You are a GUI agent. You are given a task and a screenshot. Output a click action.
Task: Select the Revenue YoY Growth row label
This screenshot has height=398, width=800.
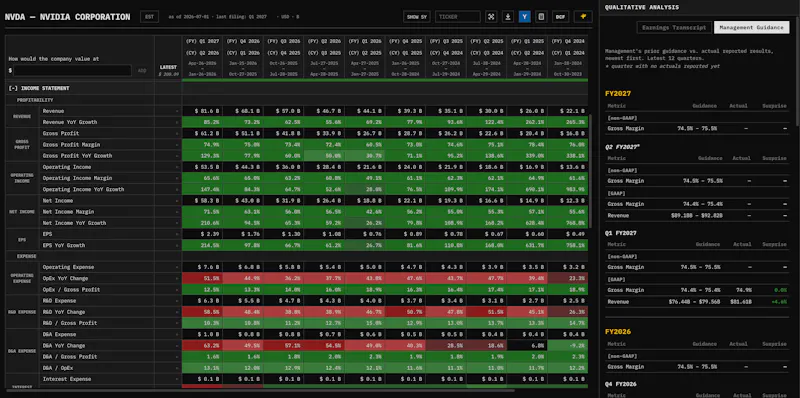(70, 122)
